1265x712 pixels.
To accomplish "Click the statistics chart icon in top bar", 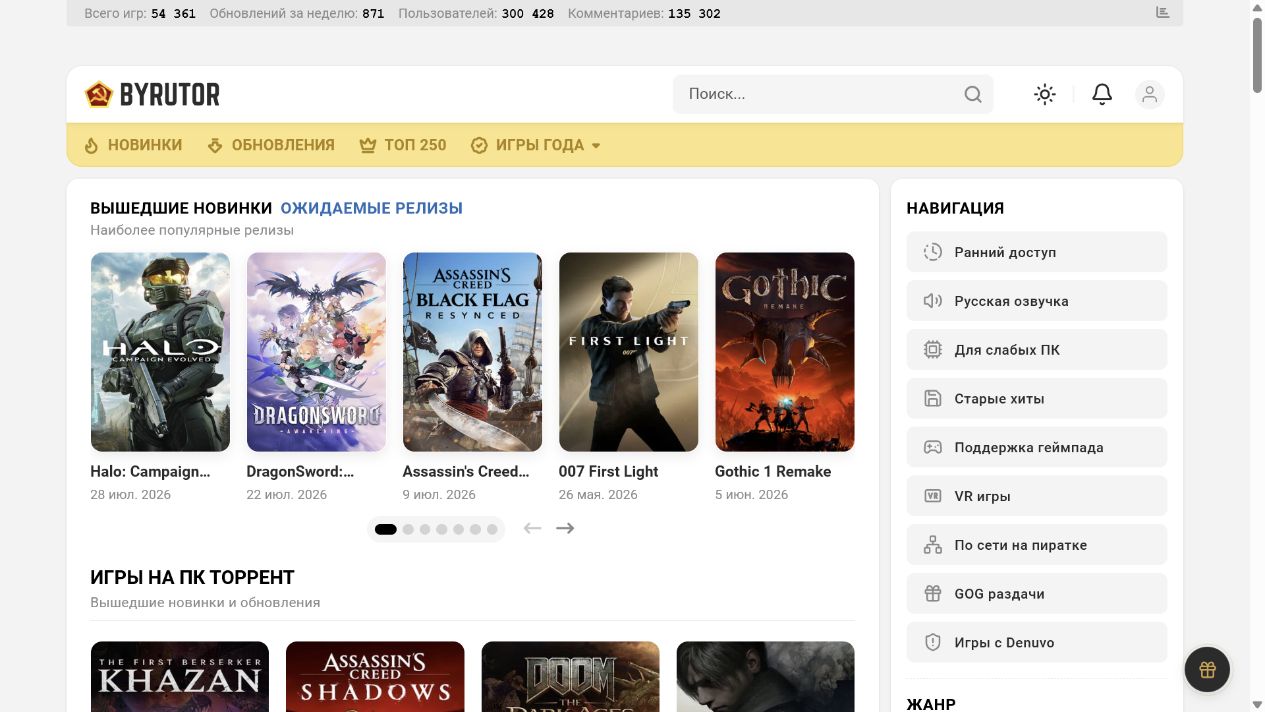I will (1162, 12).
